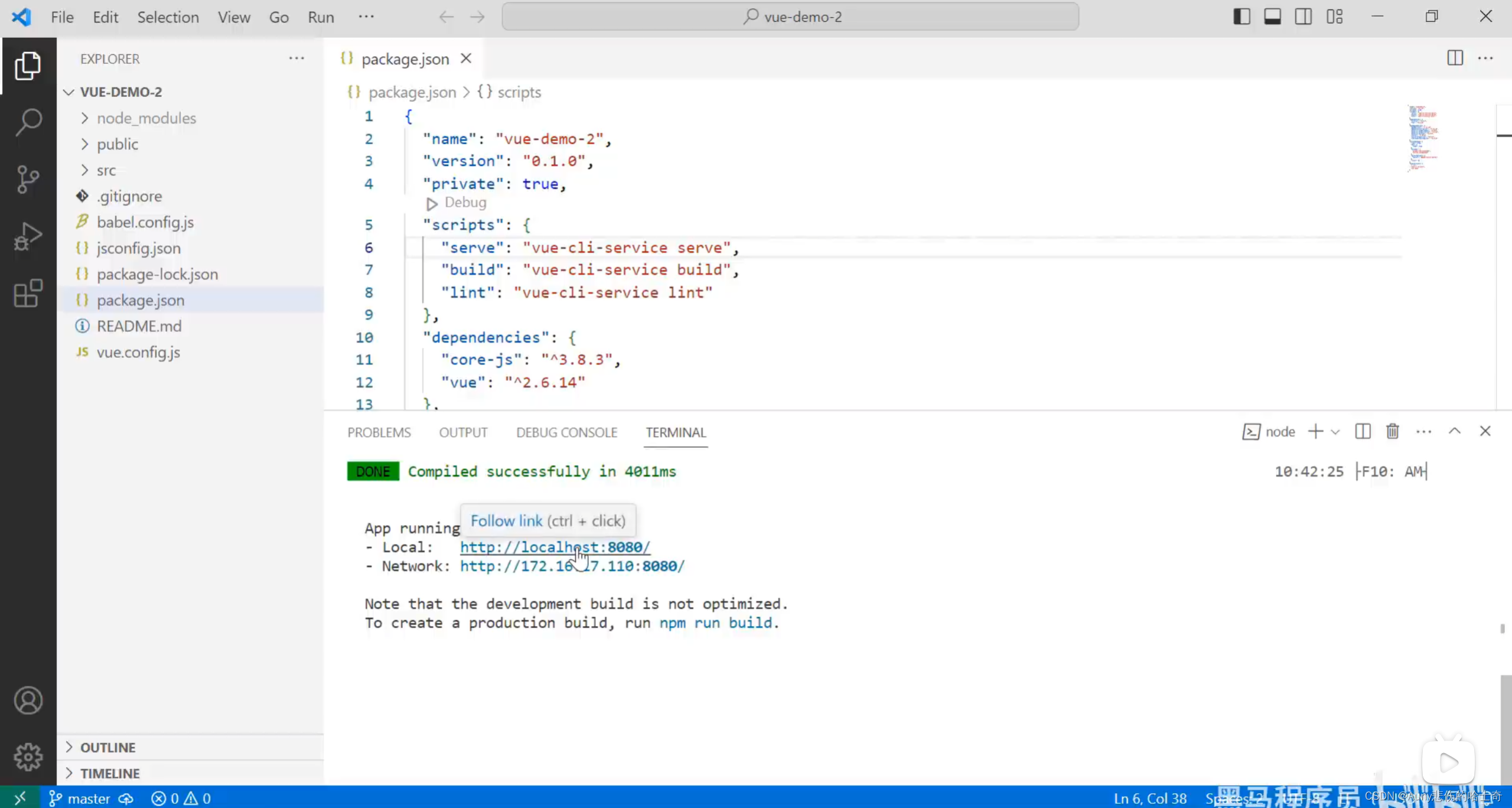Click the editor minimap preview
The height and width of the screenshot is (808, 1512).
tap(1423, 139)
